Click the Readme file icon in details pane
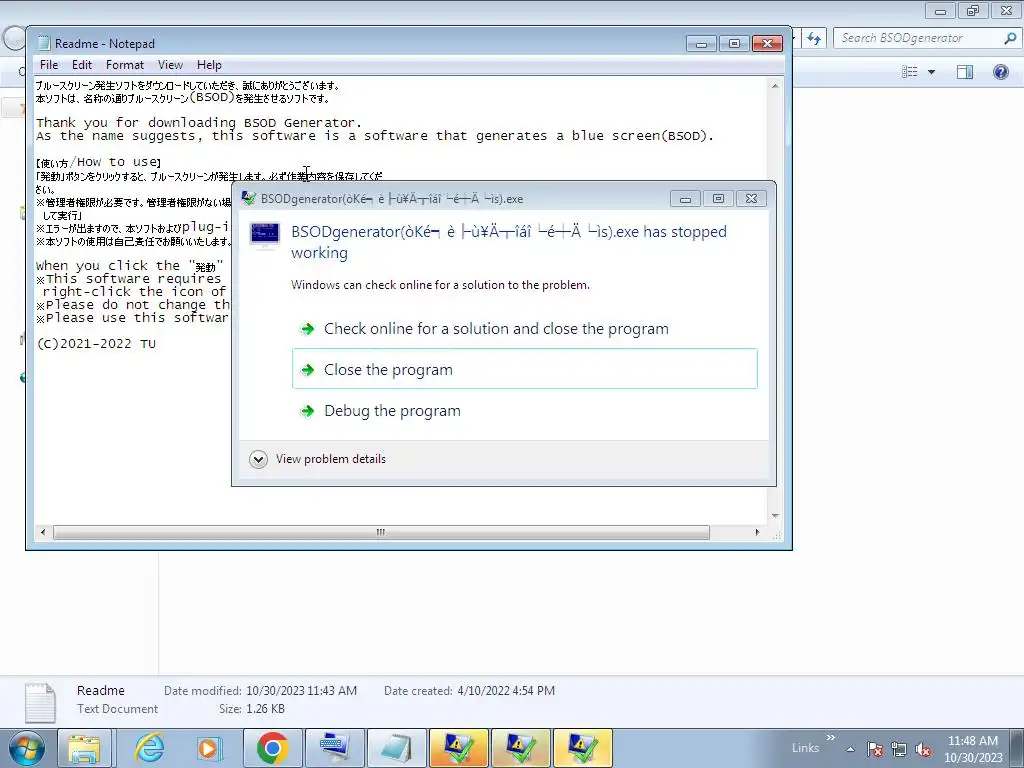 coord(39,701)
